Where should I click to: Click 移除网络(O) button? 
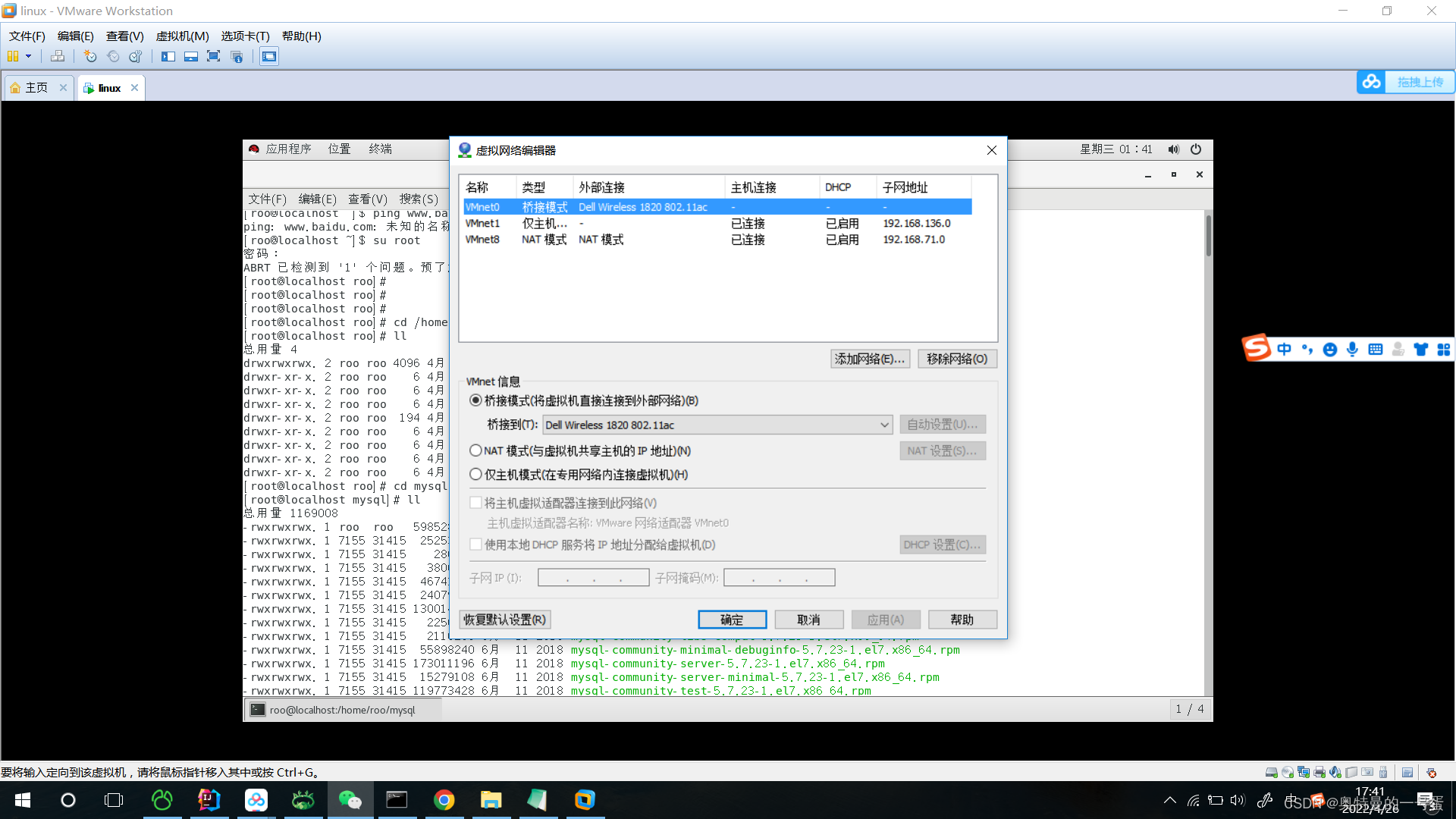click(x=957, y=359)
